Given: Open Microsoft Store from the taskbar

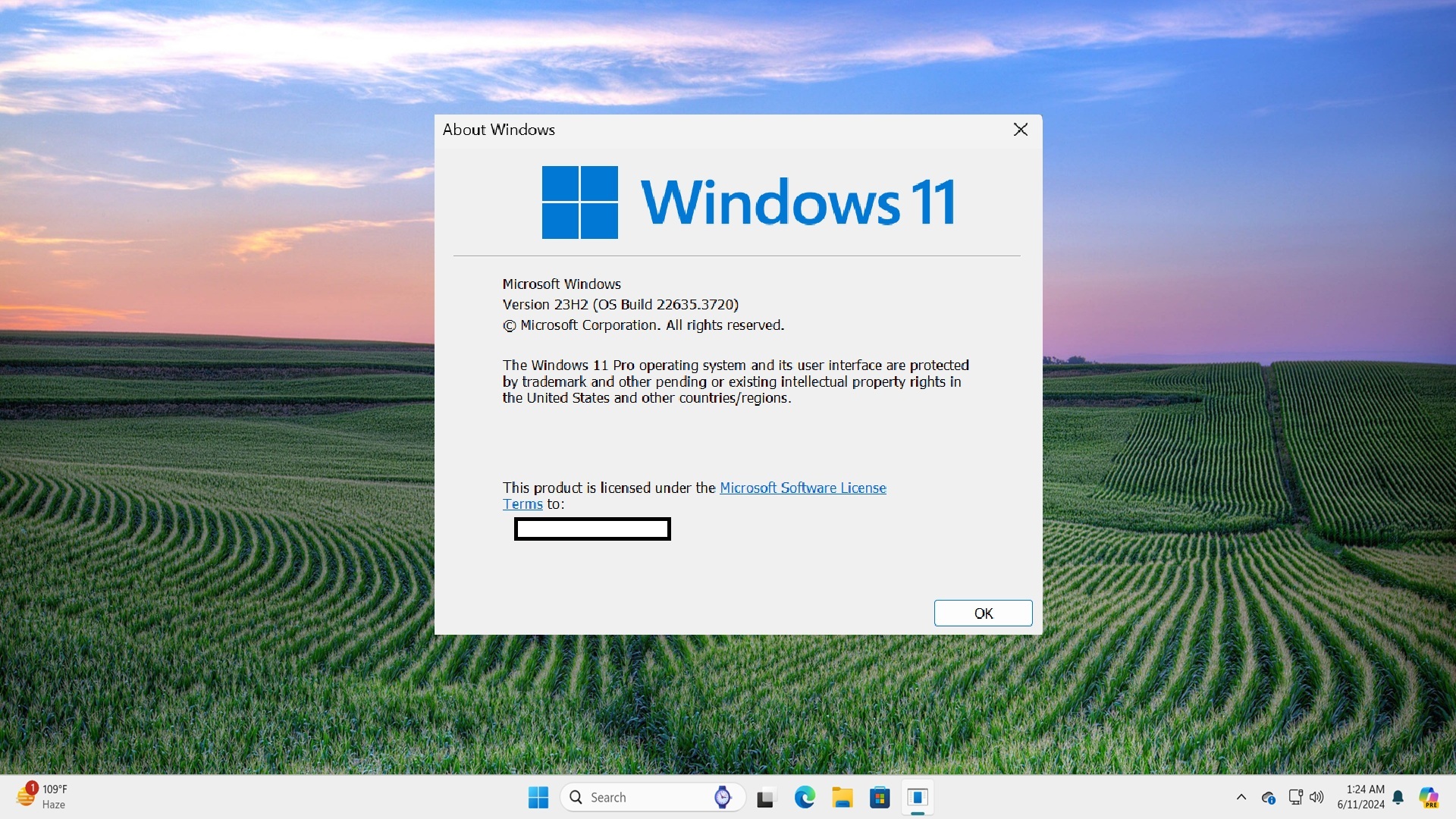Looking at the screenshot, I should coord(880,797).
